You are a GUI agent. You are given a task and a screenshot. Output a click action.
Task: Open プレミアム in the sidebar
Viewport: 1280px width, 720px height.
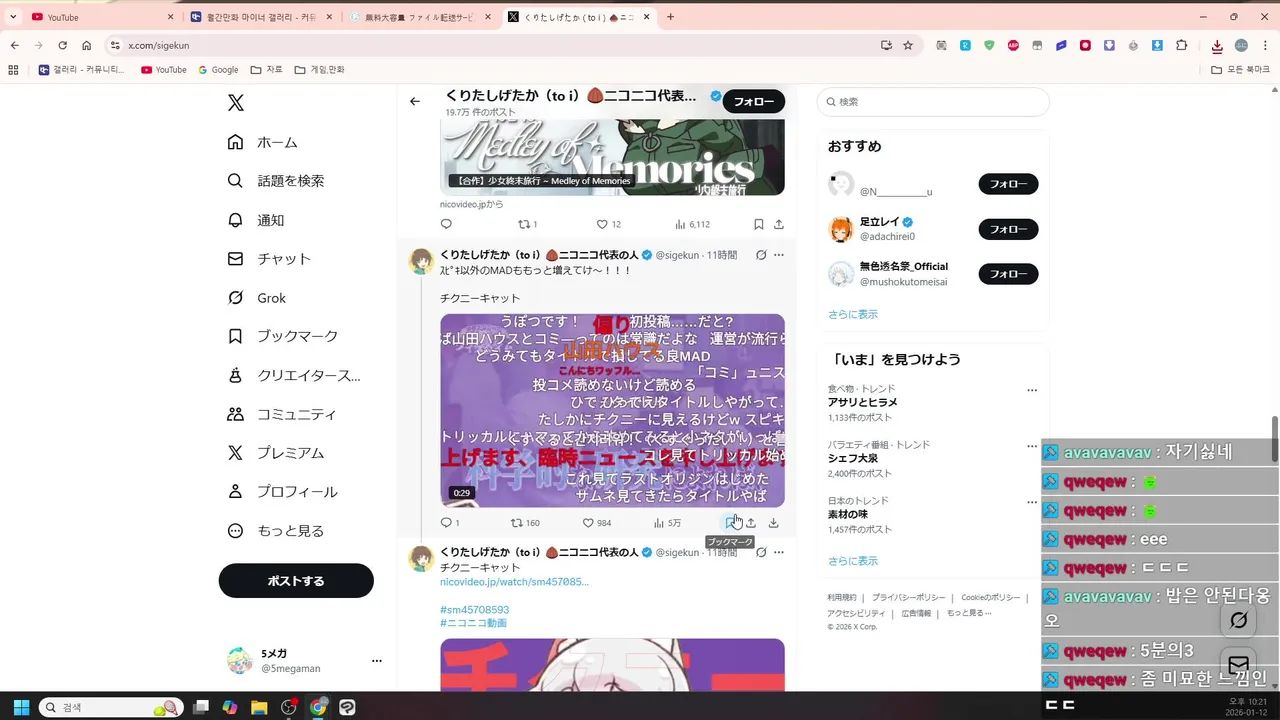(276, 453)
